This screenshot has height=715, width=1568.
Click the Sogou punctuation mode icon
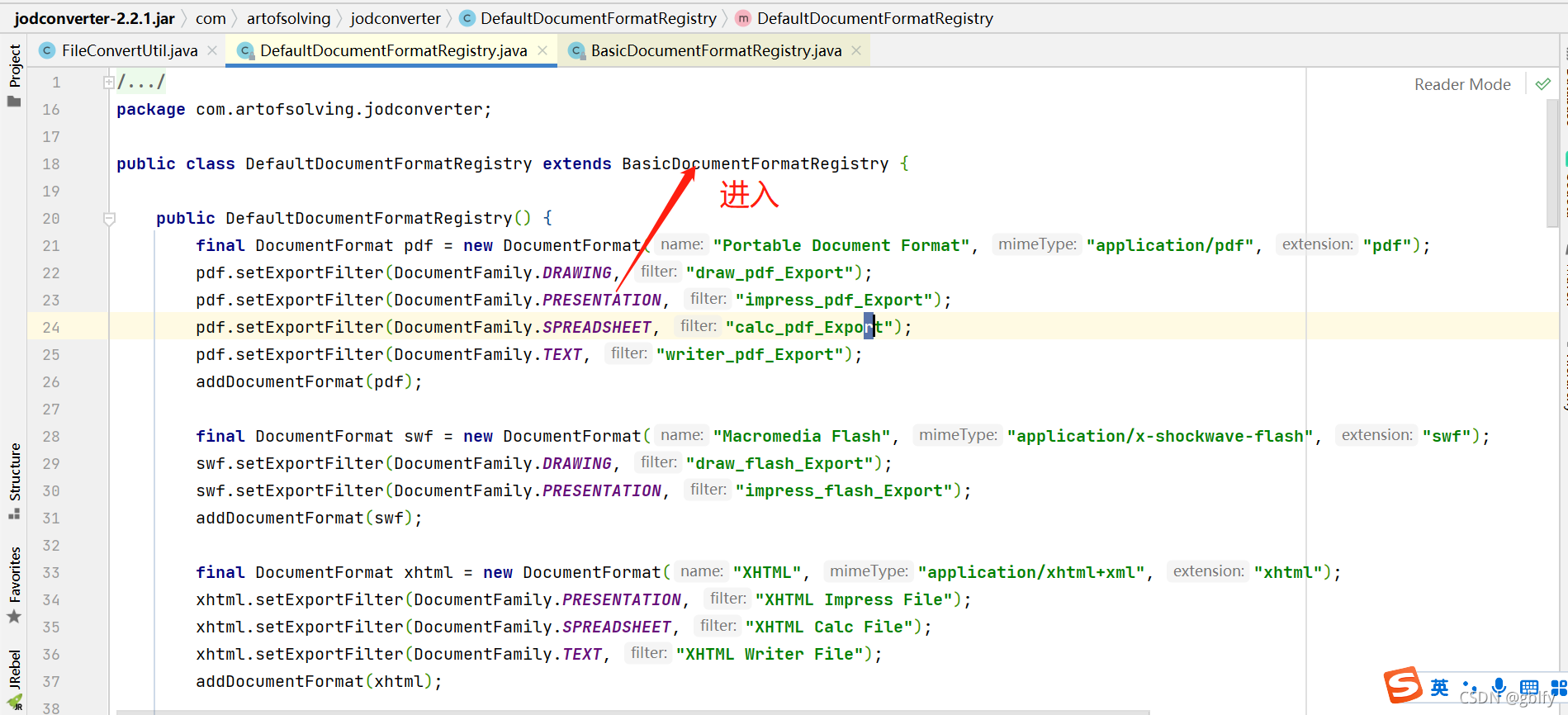(x=1470, y=687)
